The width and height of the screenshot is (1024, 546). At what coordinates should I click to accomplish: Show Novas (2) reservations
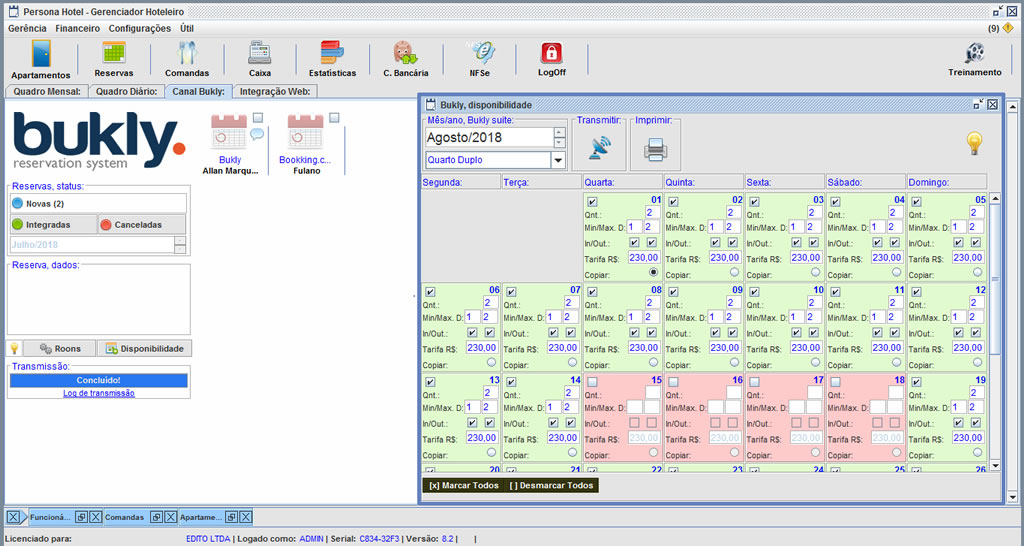98,204
